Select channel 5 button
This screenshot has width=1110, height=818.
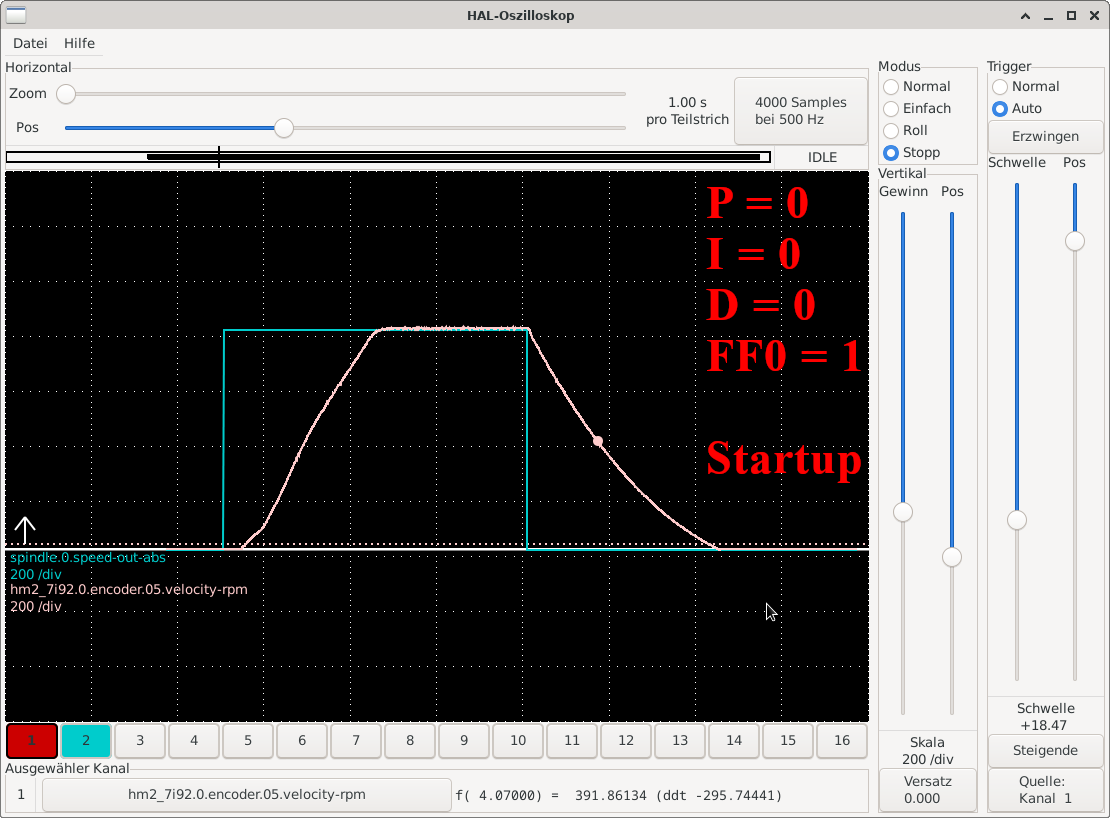click(x=248, y=740)
